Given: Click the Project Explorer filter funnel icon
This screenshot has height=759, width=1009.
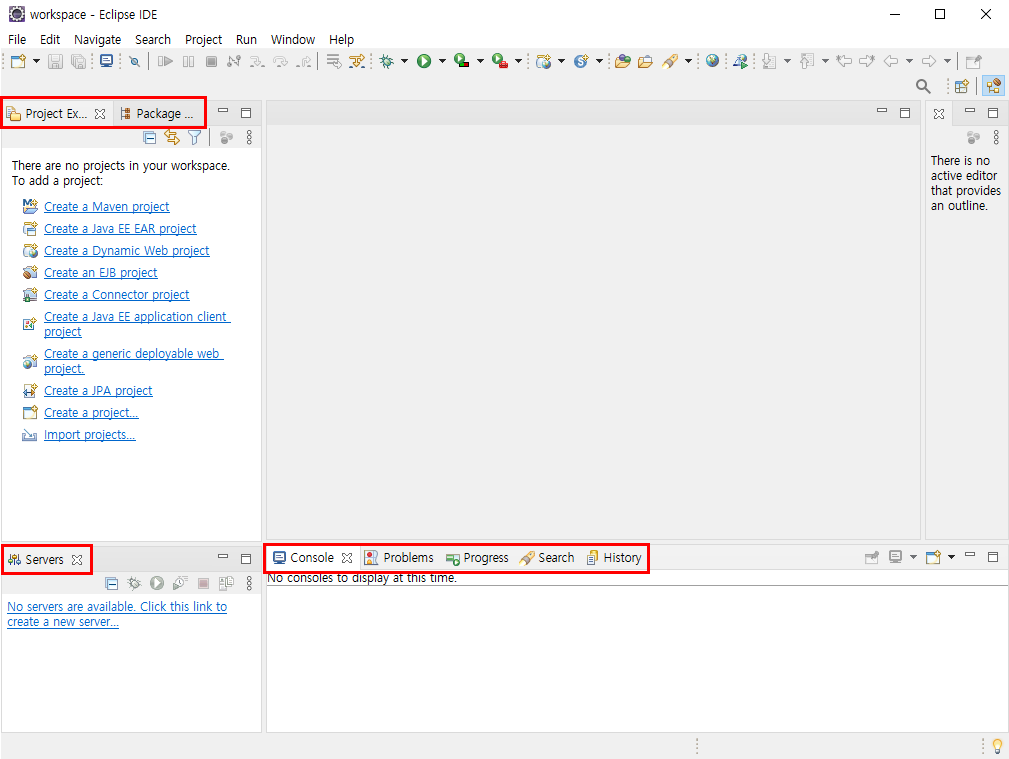Looking at the screenshot, I should pyautogui.click(x=194, y=137).
